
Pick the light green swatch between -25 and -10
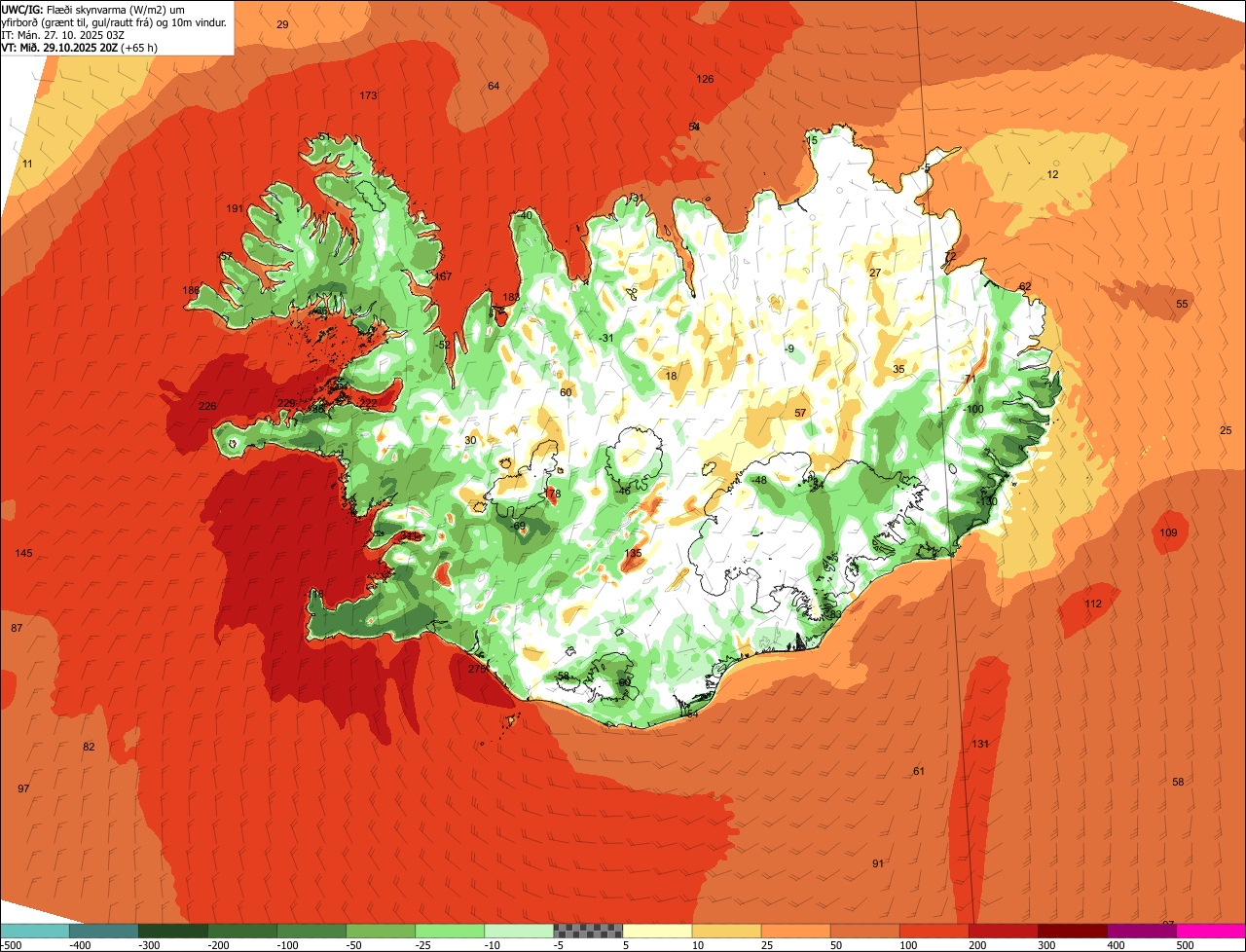(x=450, y=931)
